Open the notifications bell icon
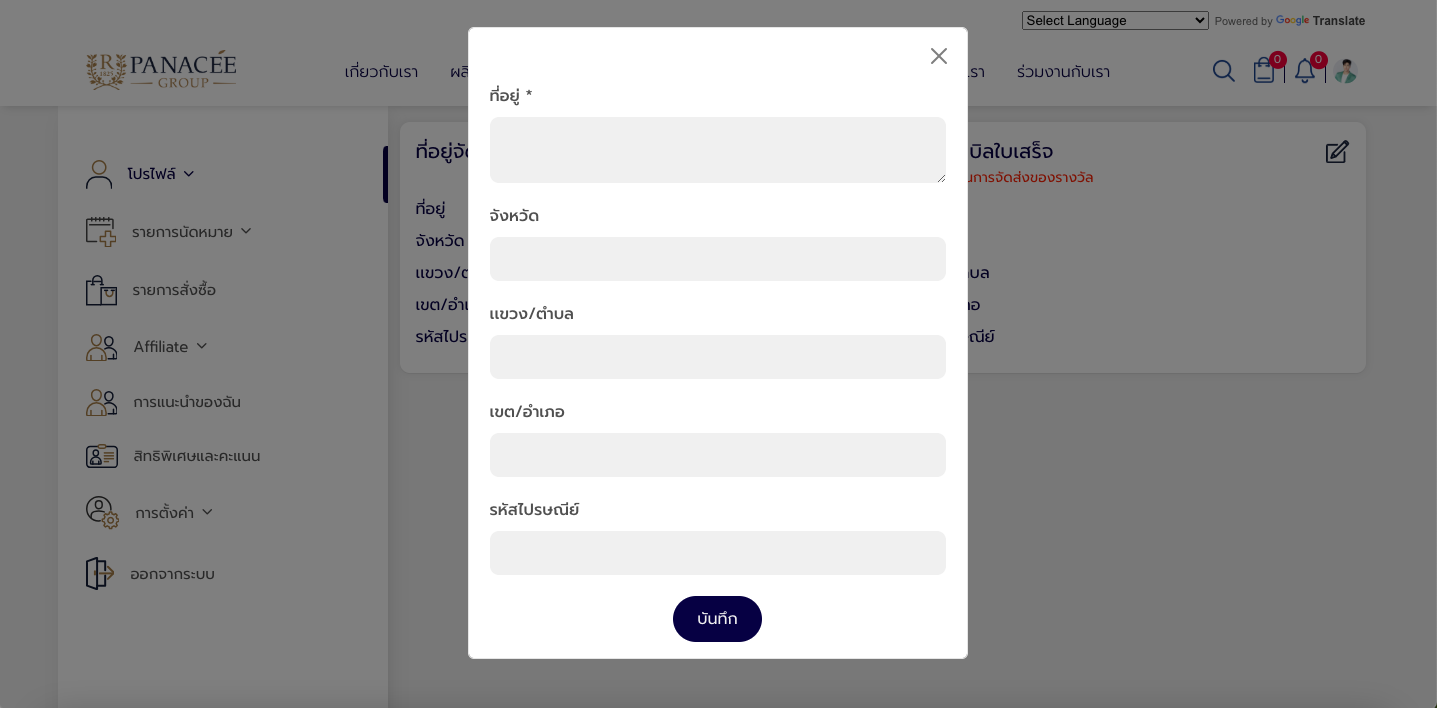 point(1304,71)
